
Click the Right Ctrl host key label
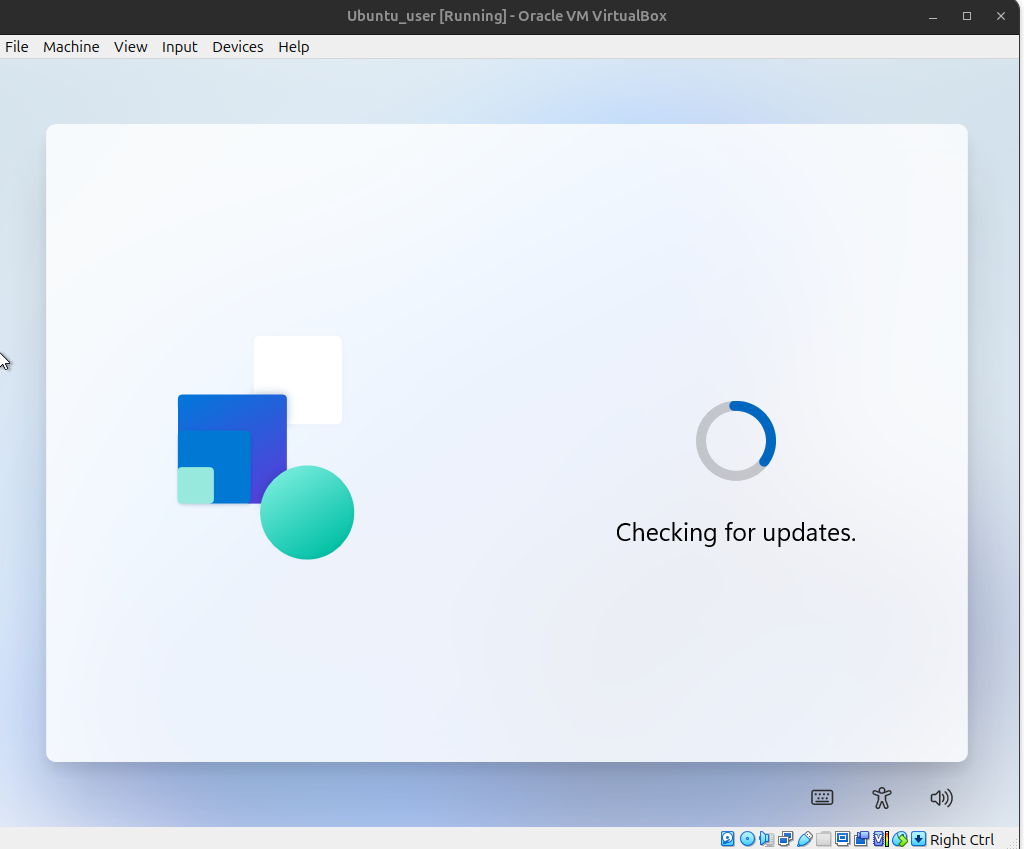point(962,839)
